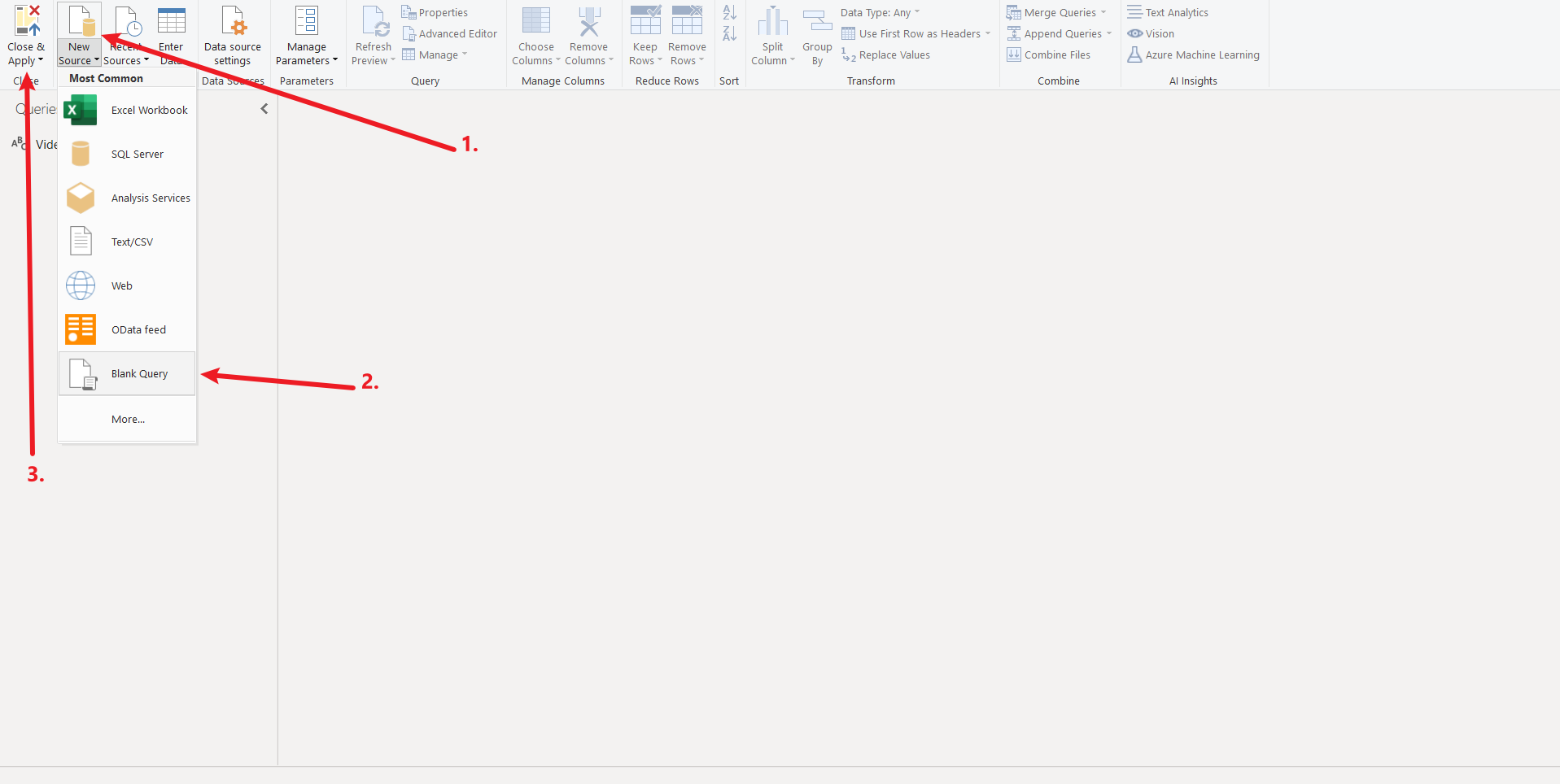Expand the Data Type: Any dropdown
This screenshot has width=1560, height=784.
(x=880, y=12)
